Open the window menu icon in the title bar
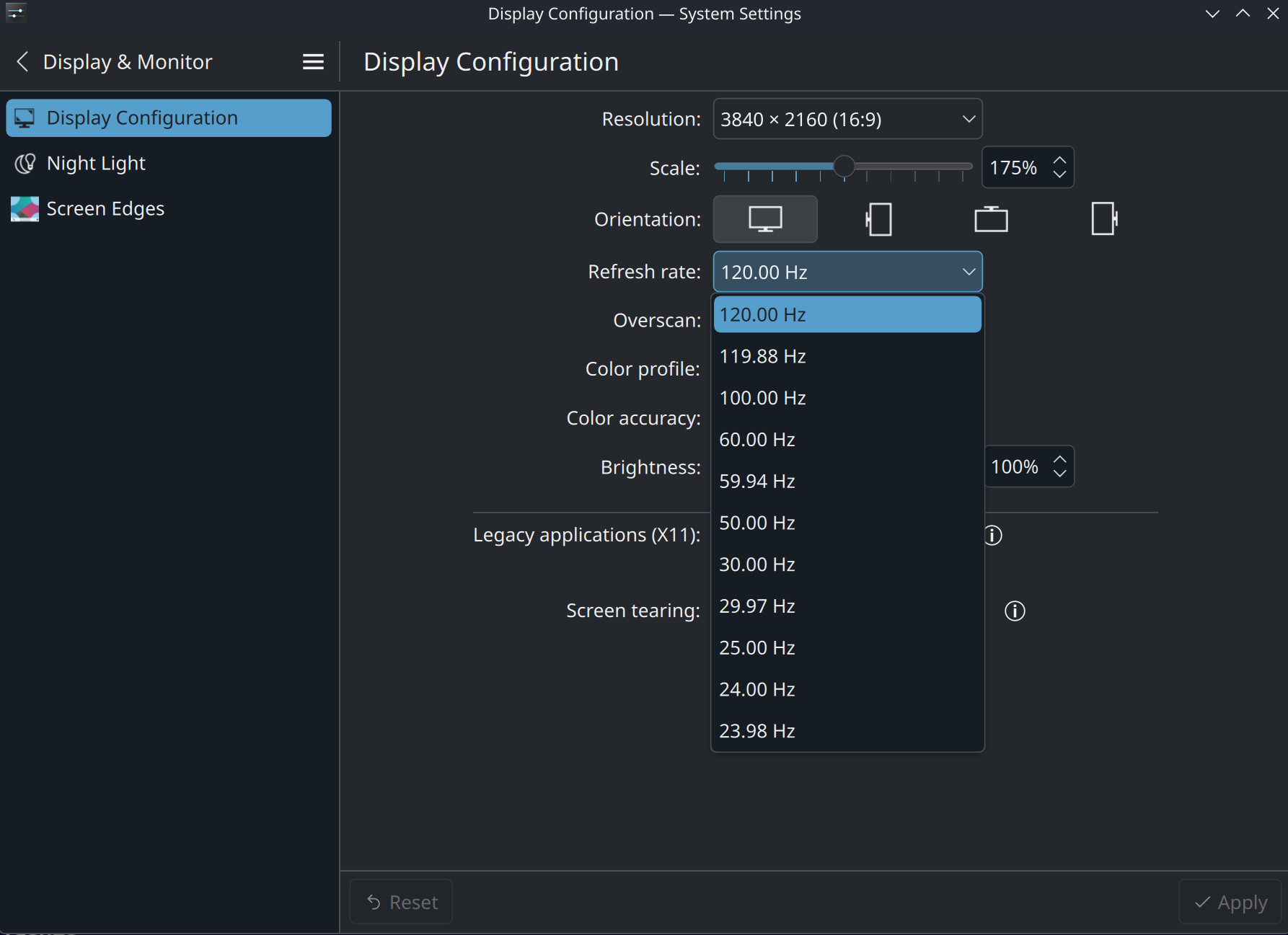This screenshot has width=1288, height=935. click(x=15, y=13)
